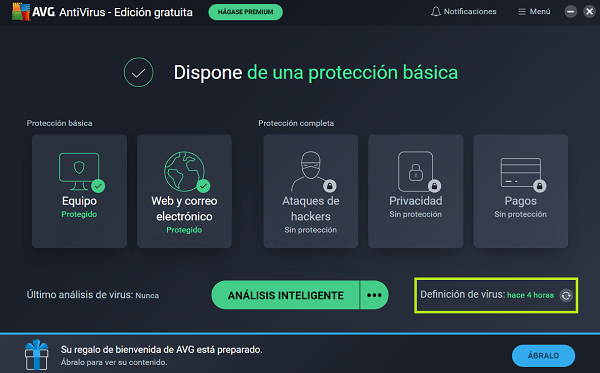
Task: Click 'Ábralo para ver su contenido.' text
Action: pos(114,362)
